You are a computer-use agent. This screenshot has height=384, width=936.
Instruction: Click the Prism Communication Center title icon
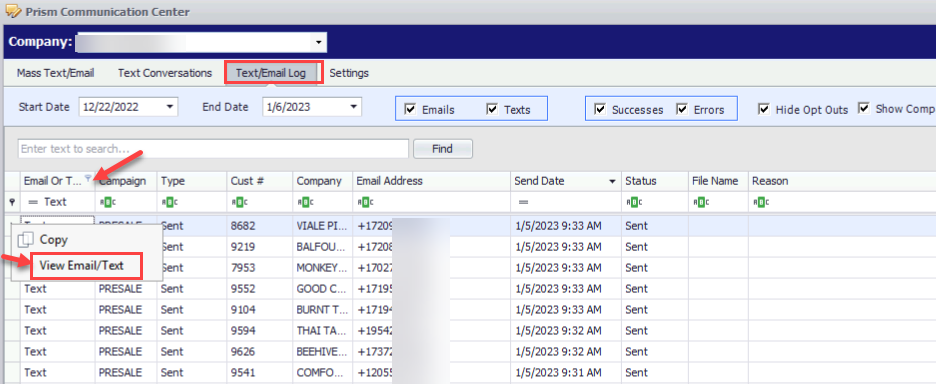coord(12,11)
